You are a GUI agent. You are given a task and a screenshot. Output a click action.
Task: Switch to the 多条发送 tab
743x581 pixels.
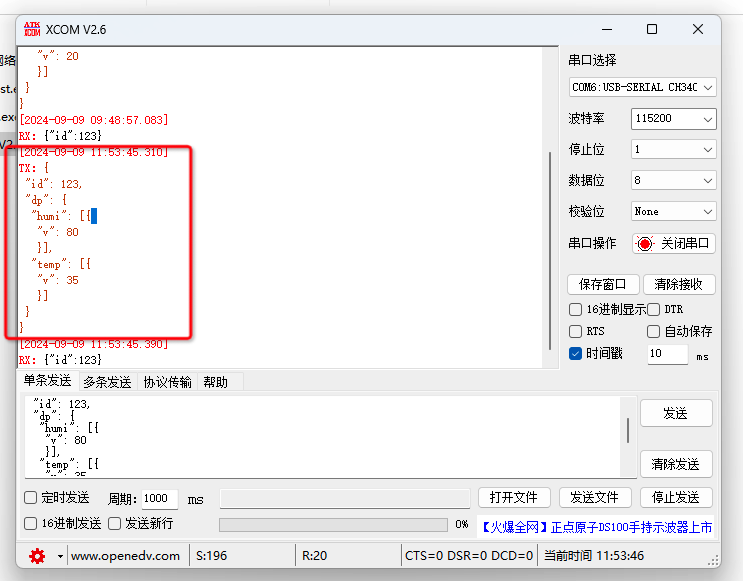pyautogui.click(x=107, y=382)
